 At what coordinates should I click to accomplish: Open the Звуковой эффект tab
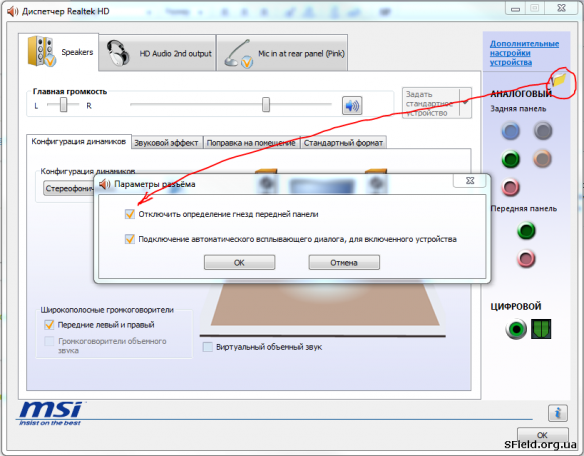166,143
